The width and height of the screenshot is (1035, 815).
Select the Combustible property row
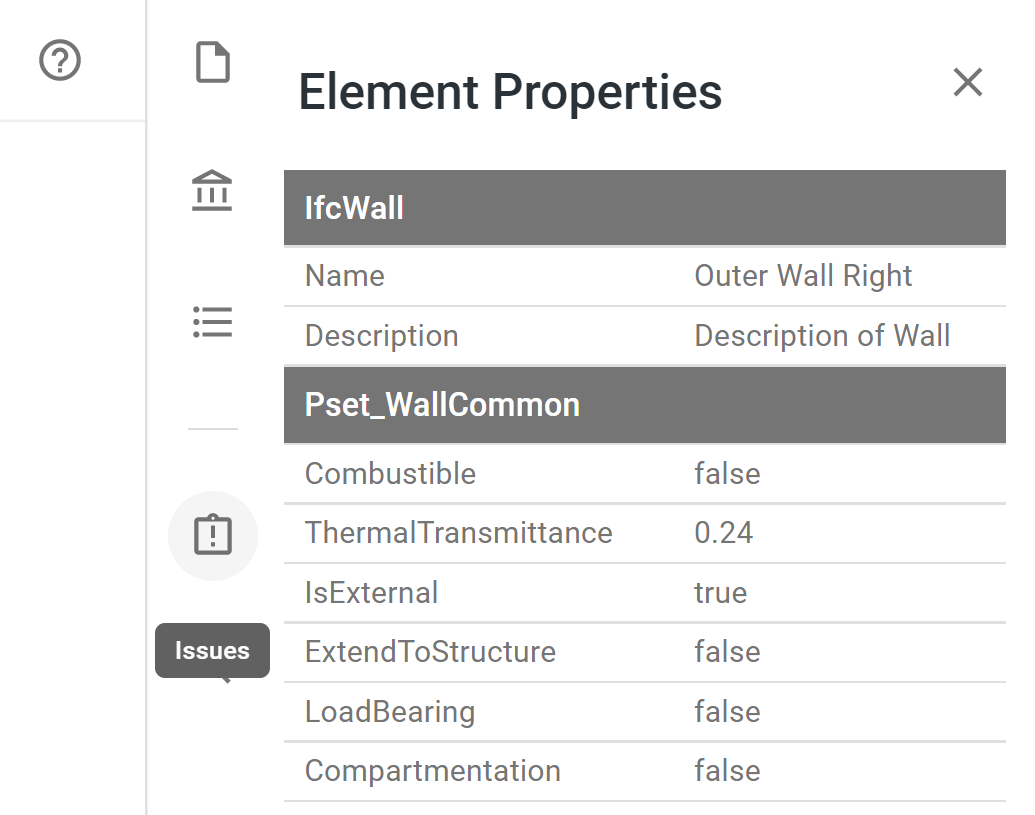pyautogui.click(x=644, y=474)
